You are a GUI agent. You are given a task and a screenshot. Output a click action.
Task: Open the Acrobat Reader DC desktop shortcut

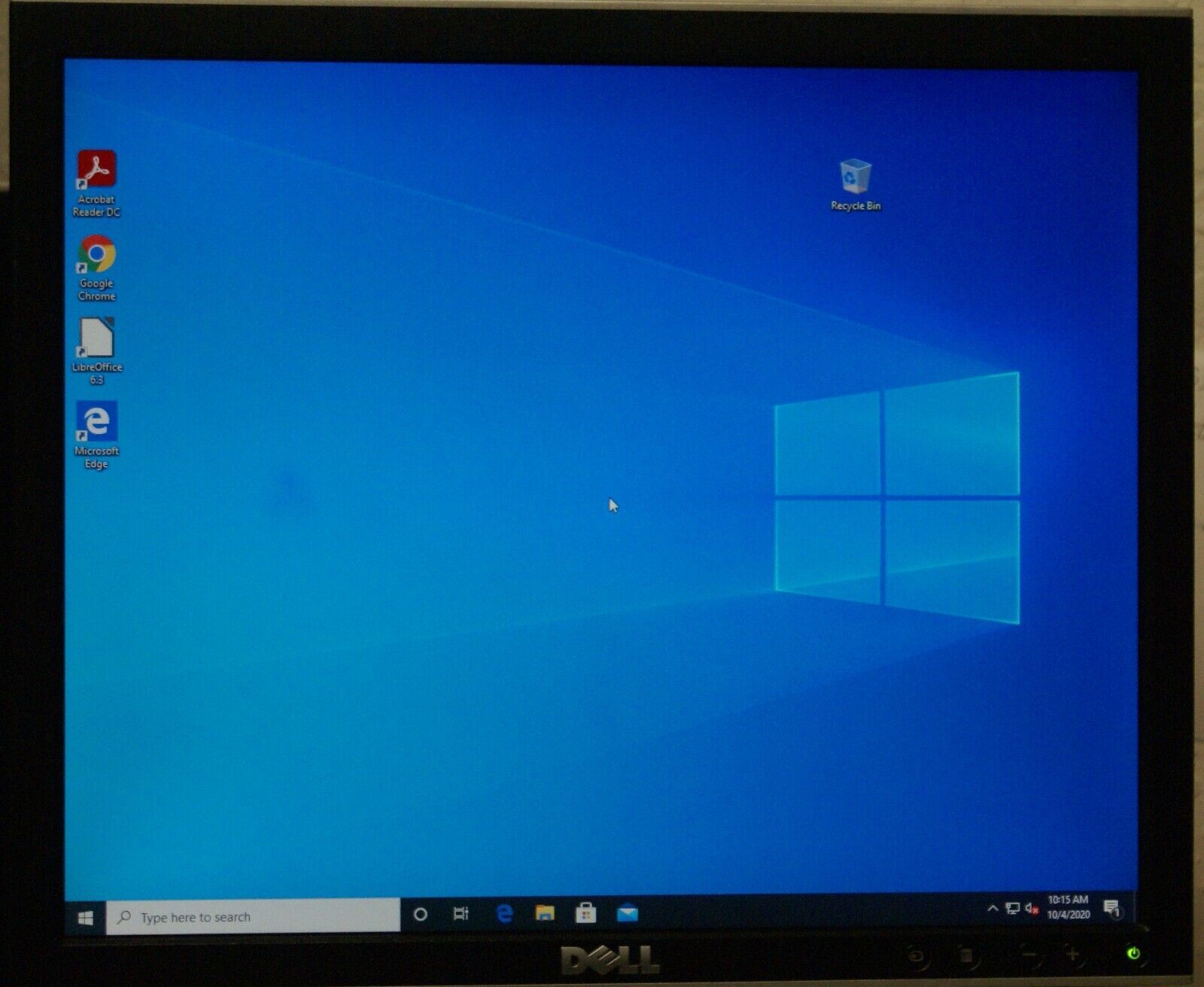pos(96,184)
